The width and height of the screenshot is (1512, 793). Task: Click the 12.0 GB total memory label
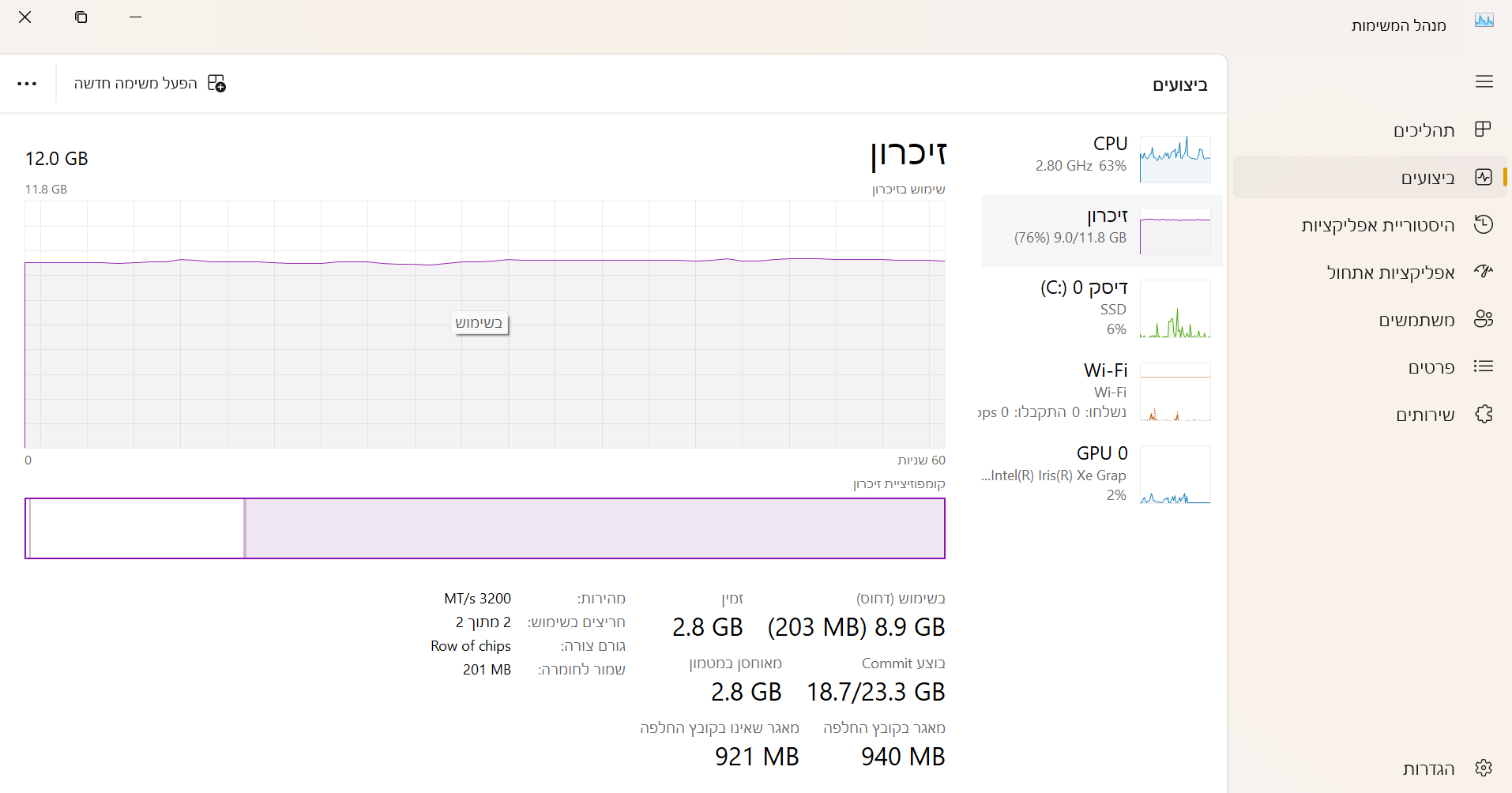57,159
